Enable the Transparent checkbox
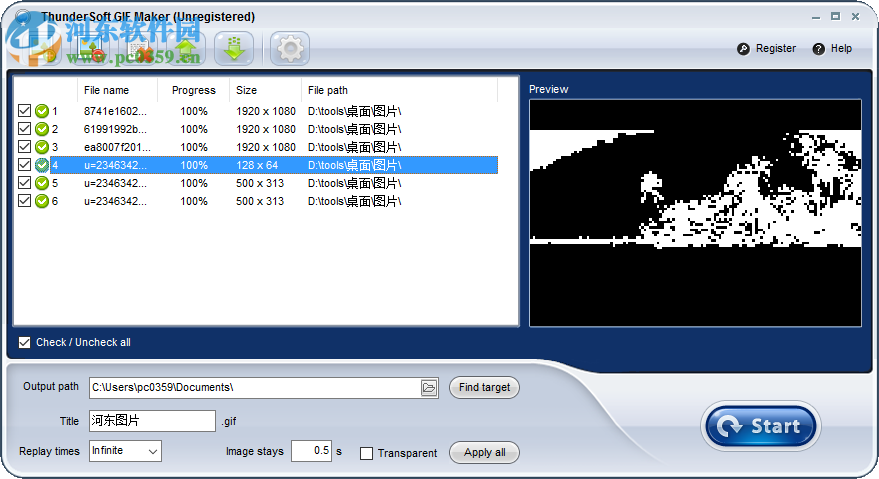 tap(366, 453)
